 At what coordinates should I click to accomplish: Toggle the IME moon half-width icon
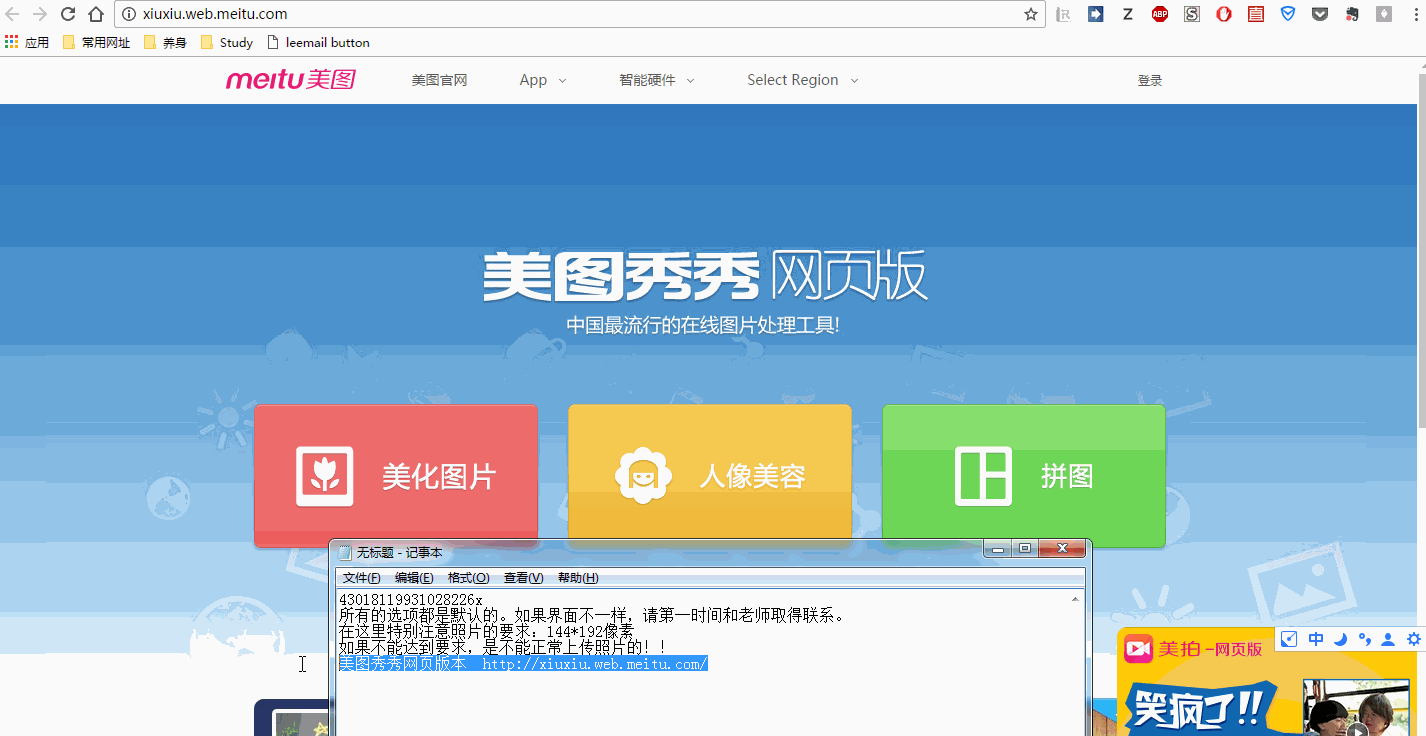tap(1340, 639)
